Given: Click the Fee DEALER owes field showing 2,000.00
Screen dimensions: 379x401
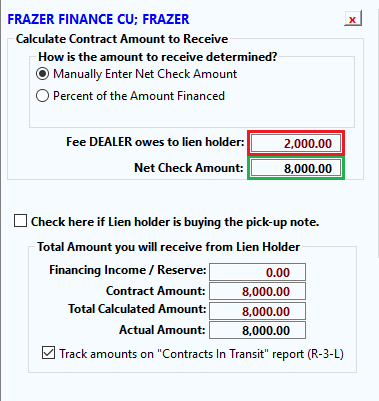Looking at the screenshot, I should point(296,143).
